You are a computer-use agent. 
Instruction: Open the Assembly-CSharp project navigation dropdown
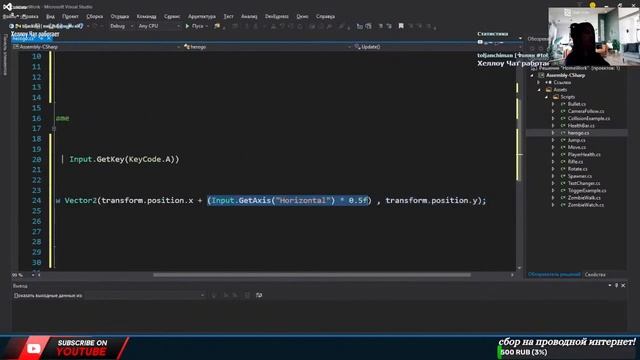(x=96, y=47)
